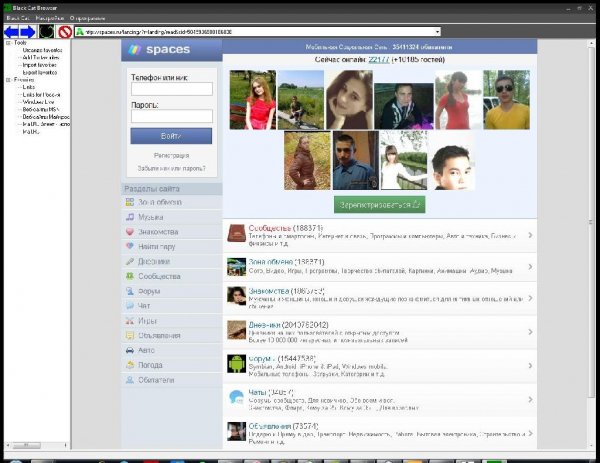Click the Объявления sidebar icon
Viewport: 600px width, 463px height.
130,335
